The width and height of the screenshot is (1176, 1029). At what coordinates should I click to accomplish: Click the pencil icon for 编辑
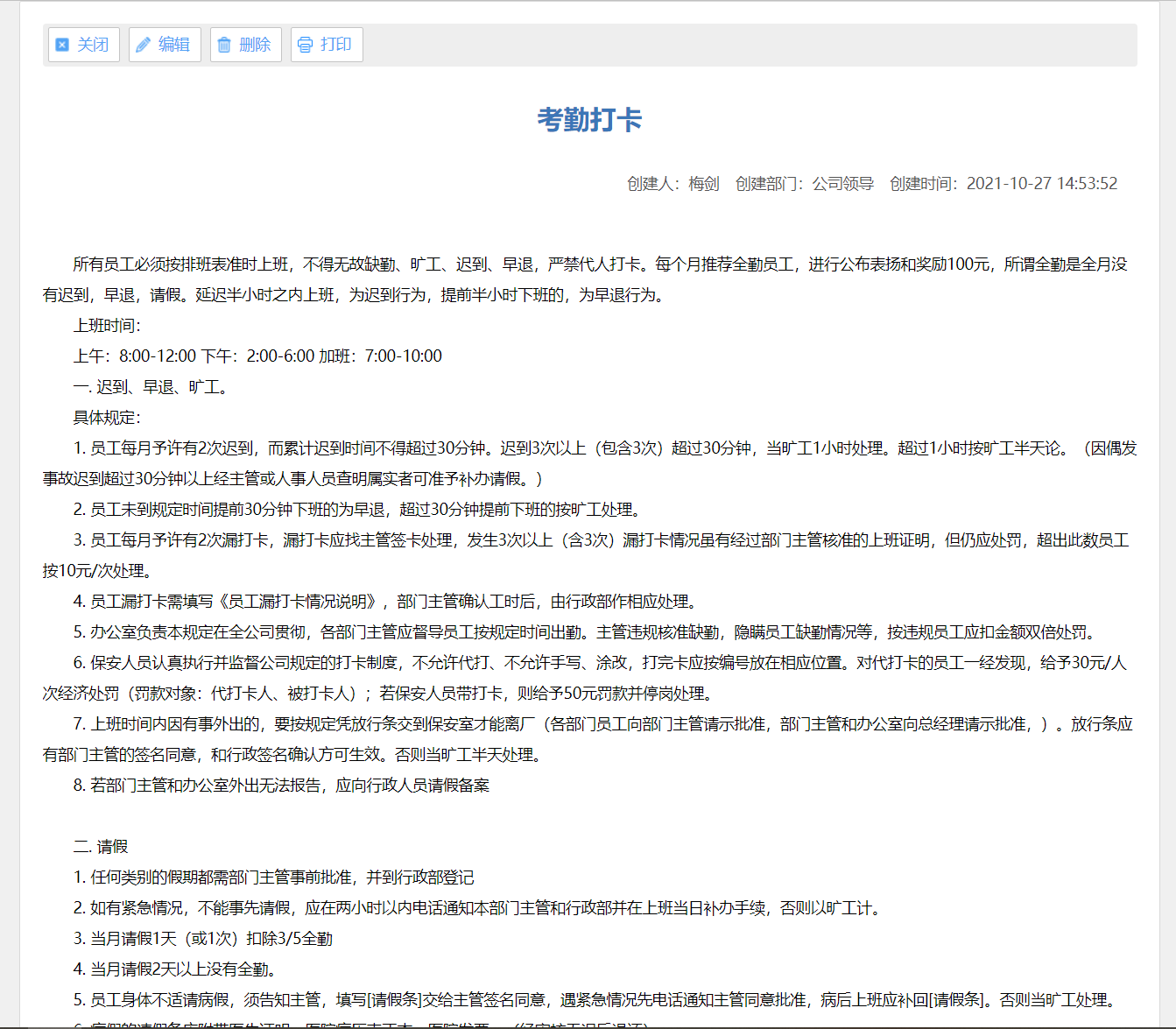143,45
